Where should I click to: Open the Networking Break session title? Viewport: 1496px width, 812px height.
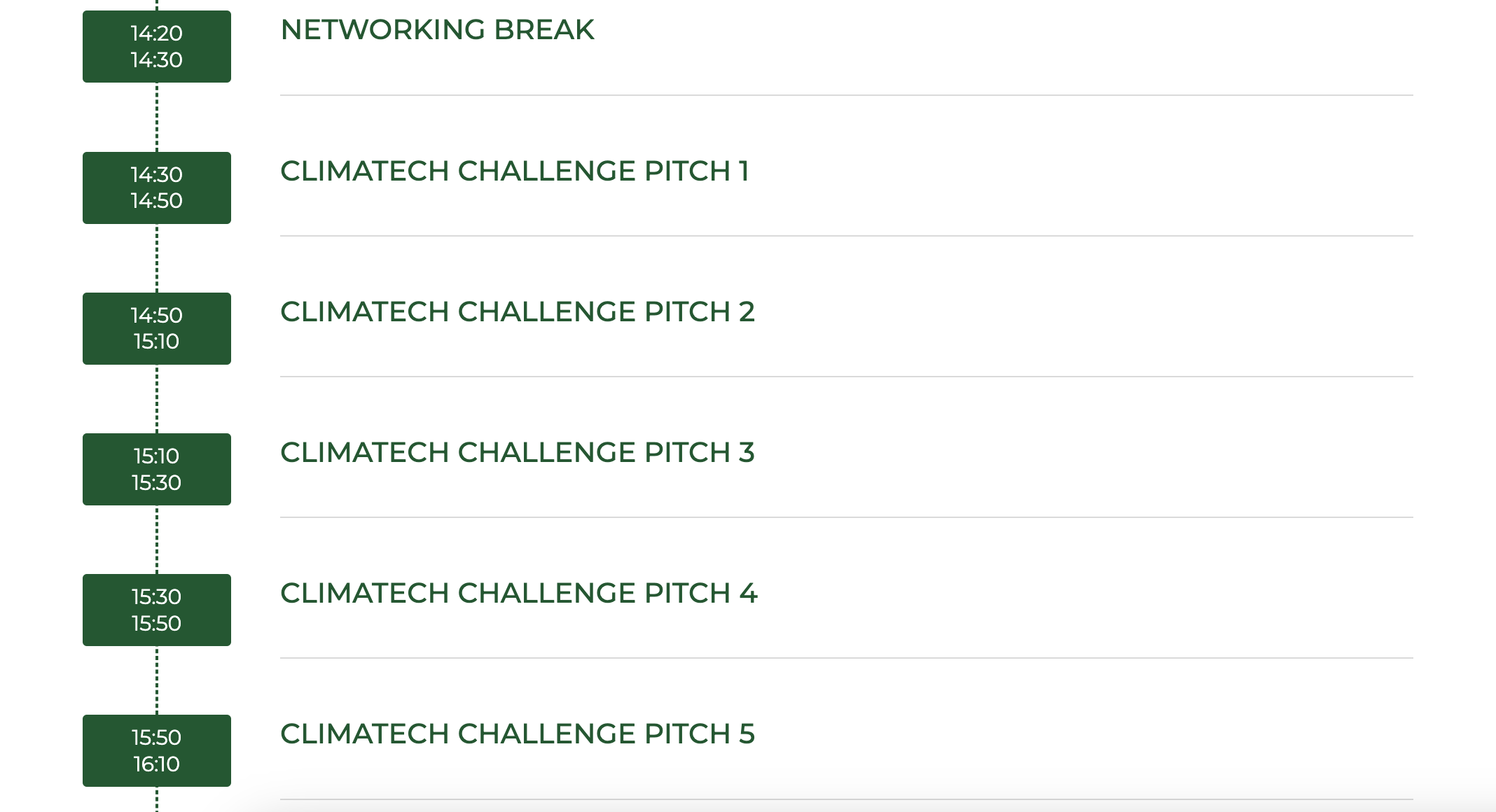point(437,29)
